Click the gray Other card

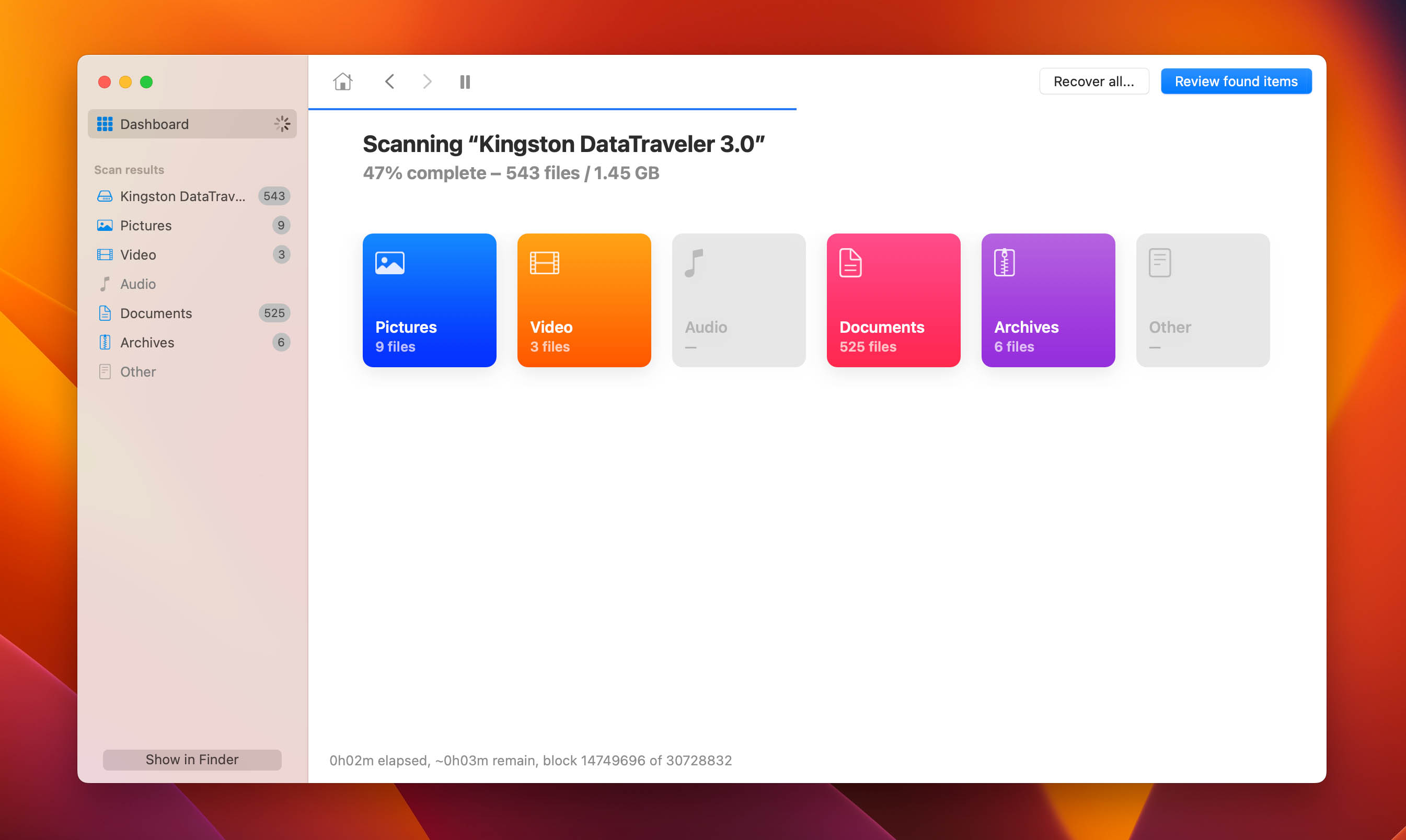(1202, 300)
